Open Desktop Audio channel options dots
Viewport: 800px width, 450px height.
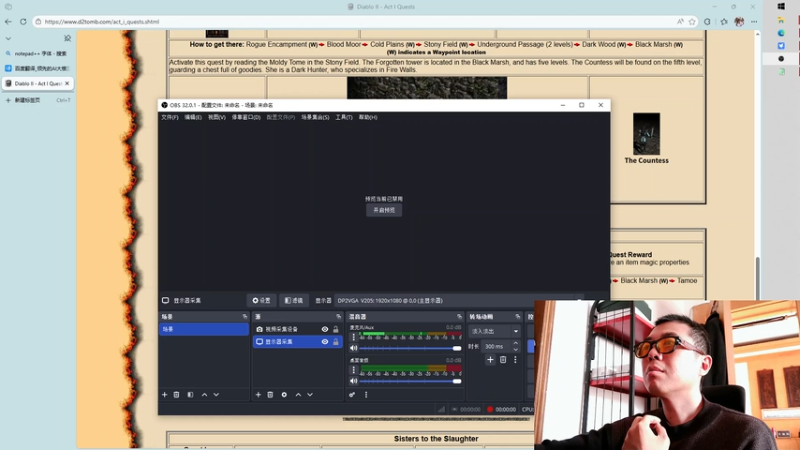[x=353, y=369]
